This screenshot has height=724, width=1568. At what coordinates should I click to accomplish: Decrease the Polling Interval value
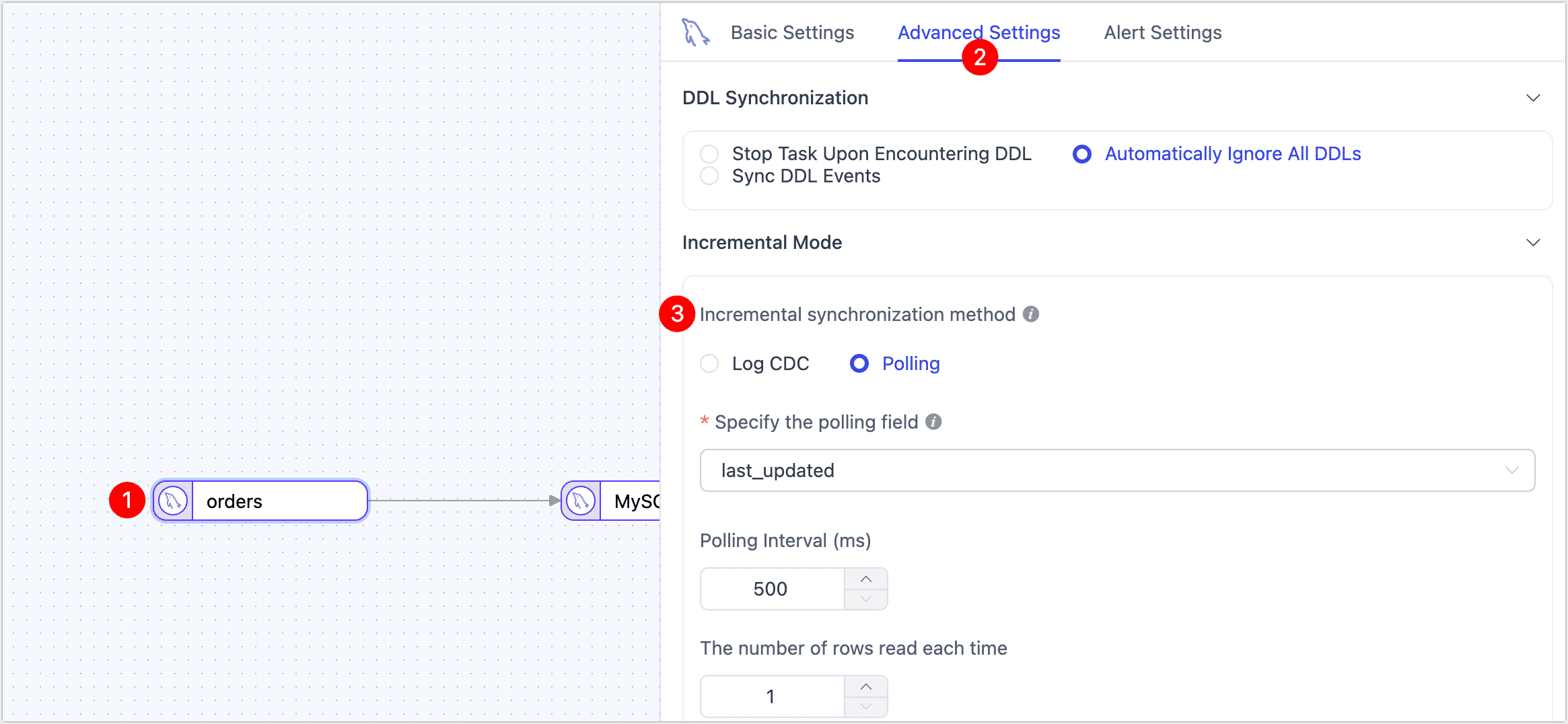866,599
